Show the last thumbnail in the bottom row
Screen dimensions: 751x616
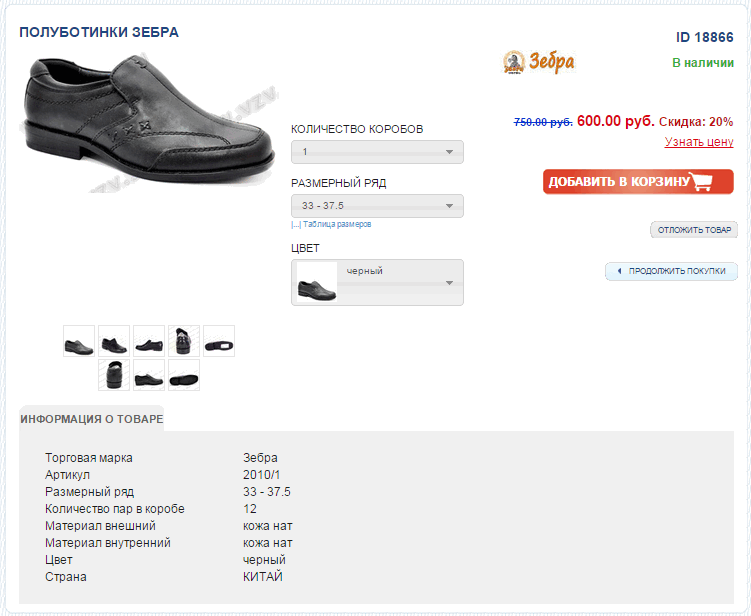pyautogui.click(x=184, y=375)
